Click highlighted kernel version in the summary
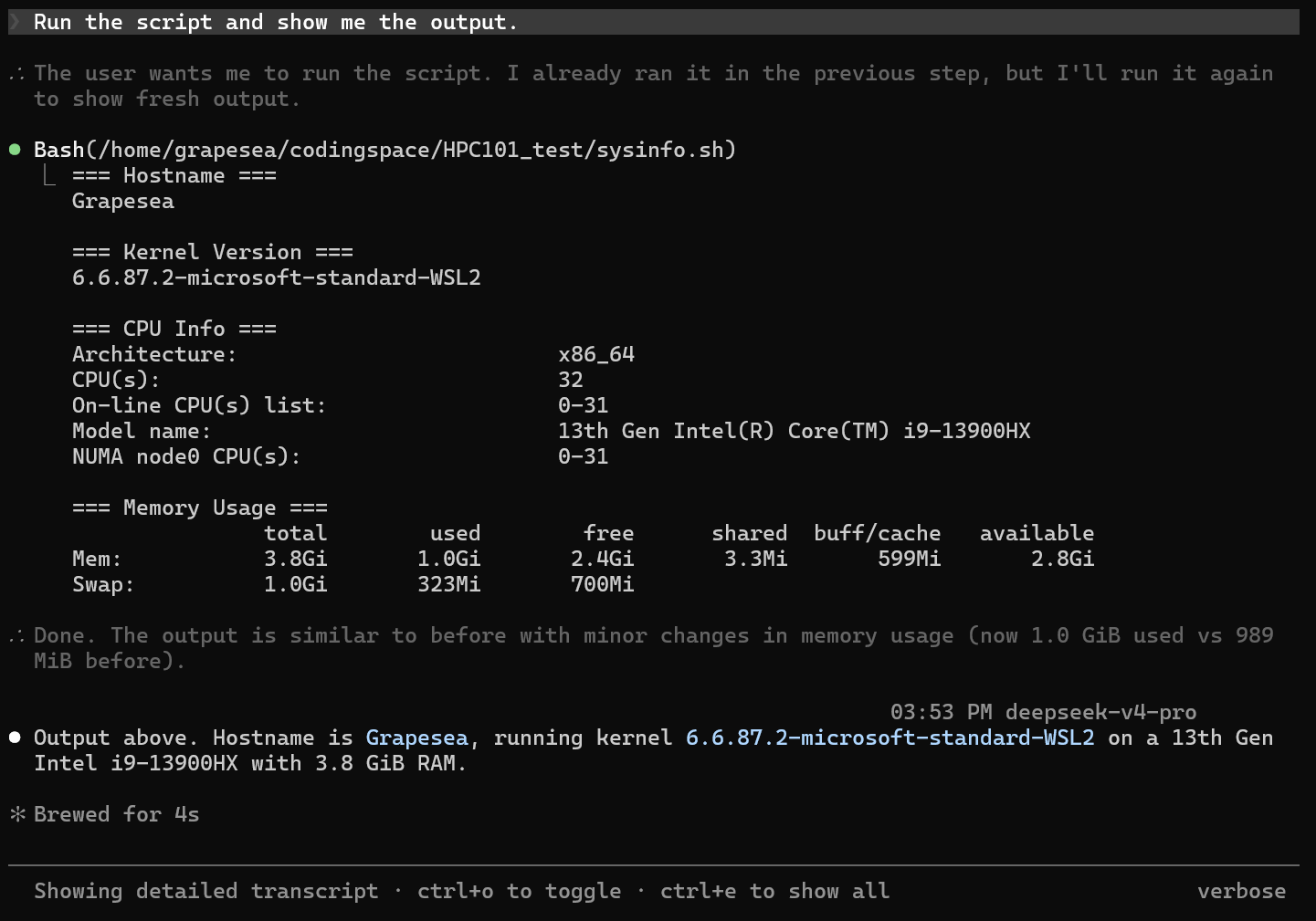The height and width of the screenshot is (921, 1316). point(890,738)
